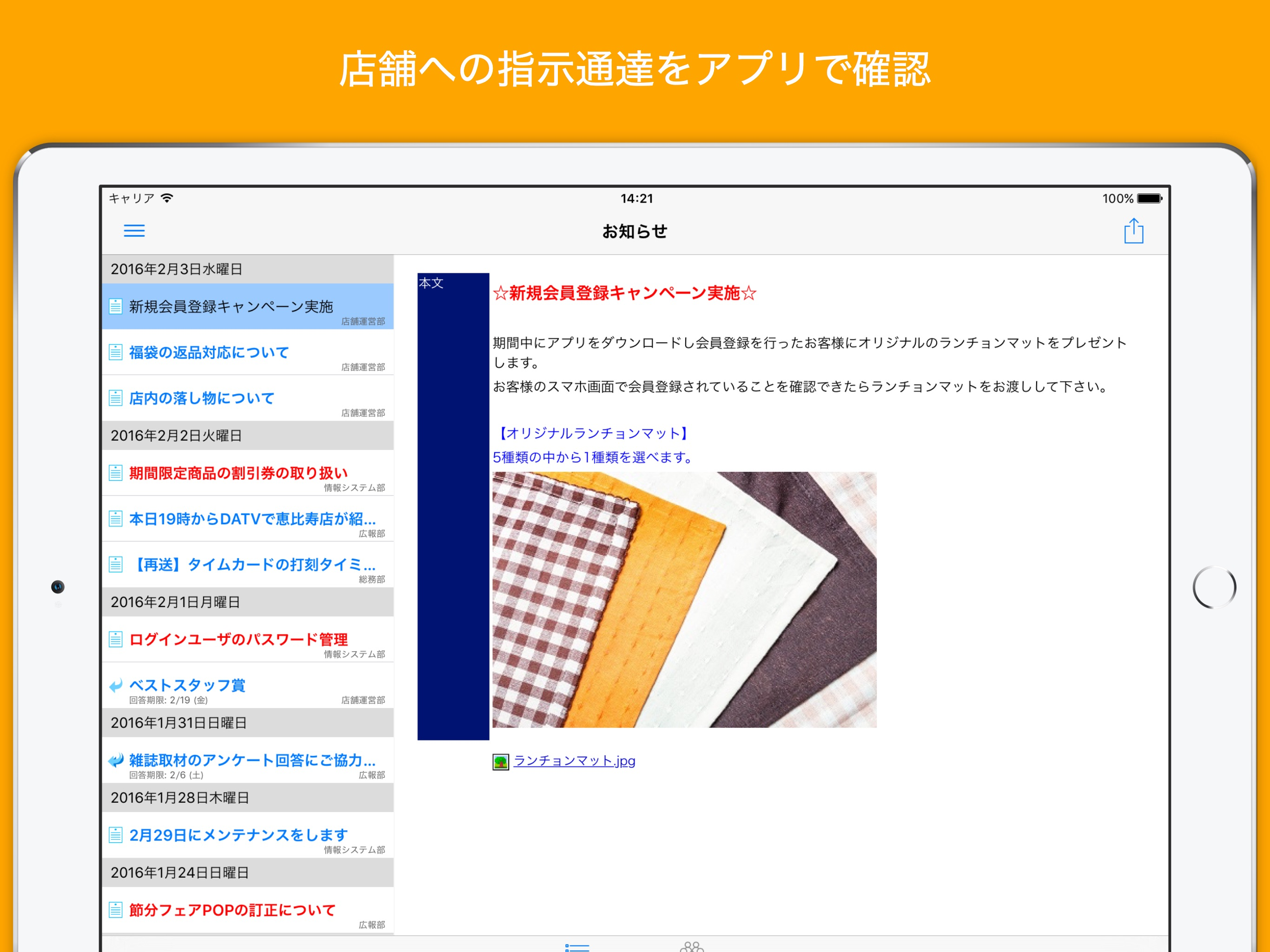The image size is (1270, 952).
Task: Click 店舗運営部 label under 福袋の返品対応について
Action: coord(363,367)
